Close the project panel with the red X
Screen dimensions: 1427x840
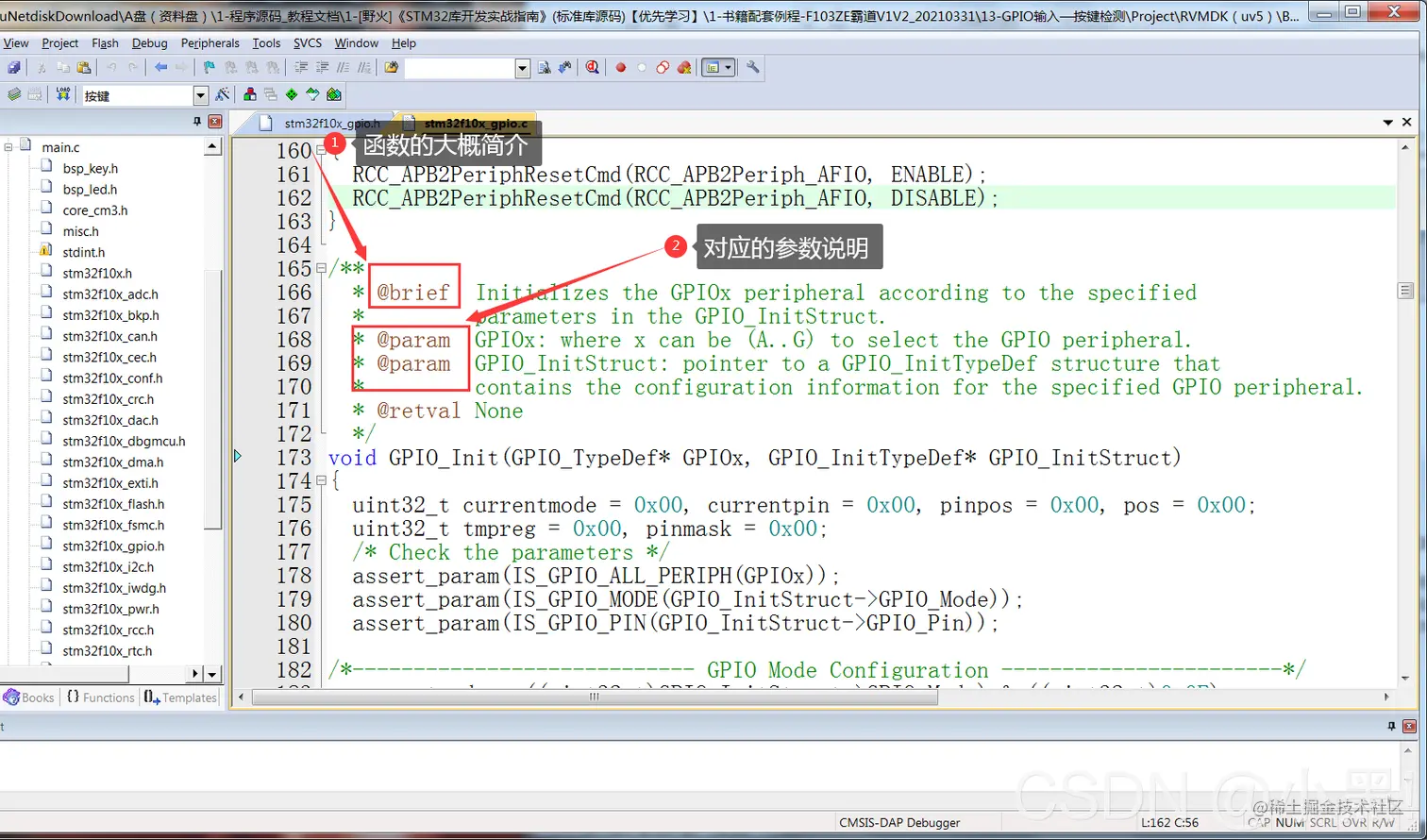click(x=215, y=122)
